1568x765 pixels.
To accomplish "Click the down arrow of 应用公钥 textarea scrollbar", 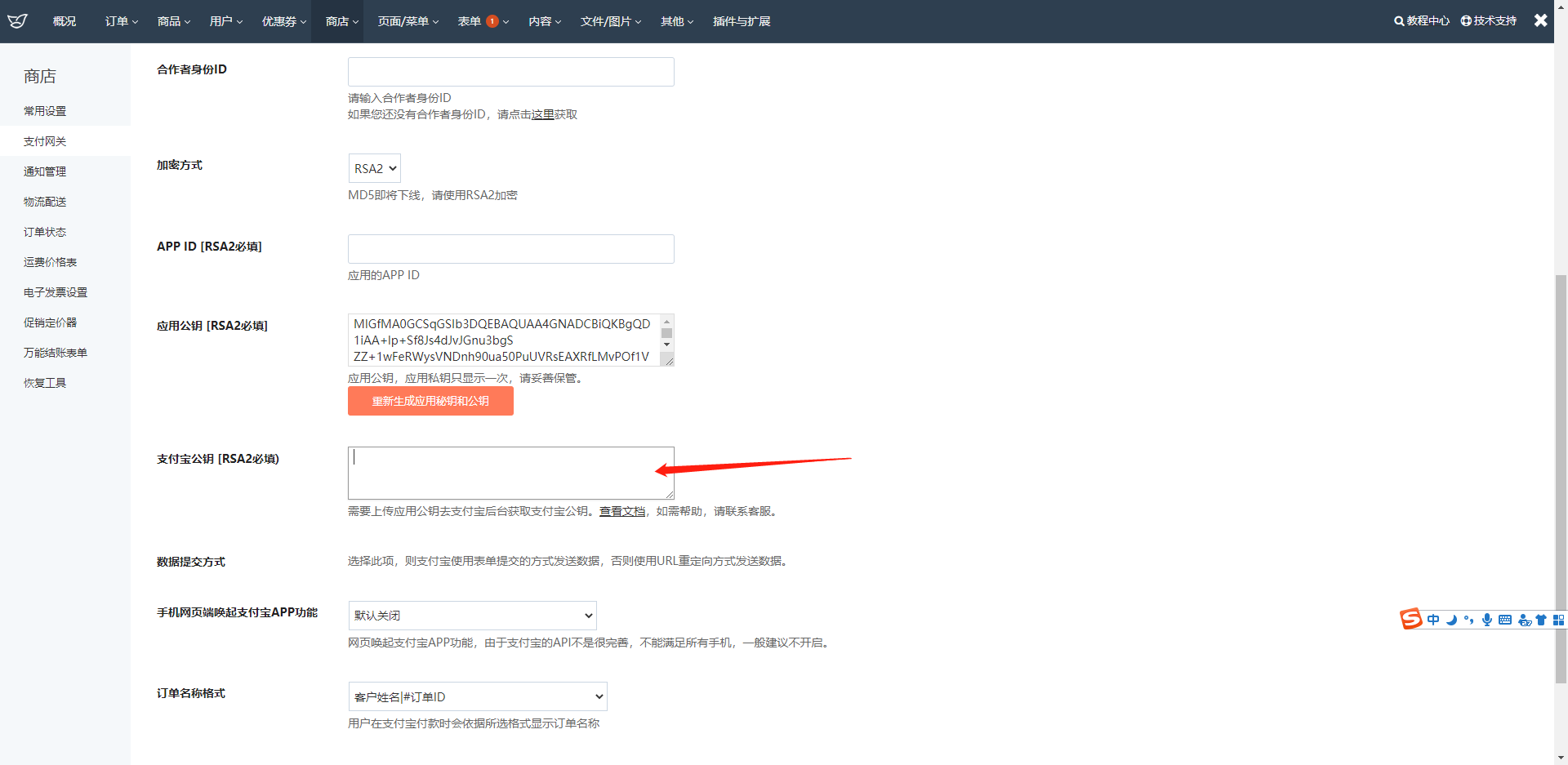I will tap(666, 345).
